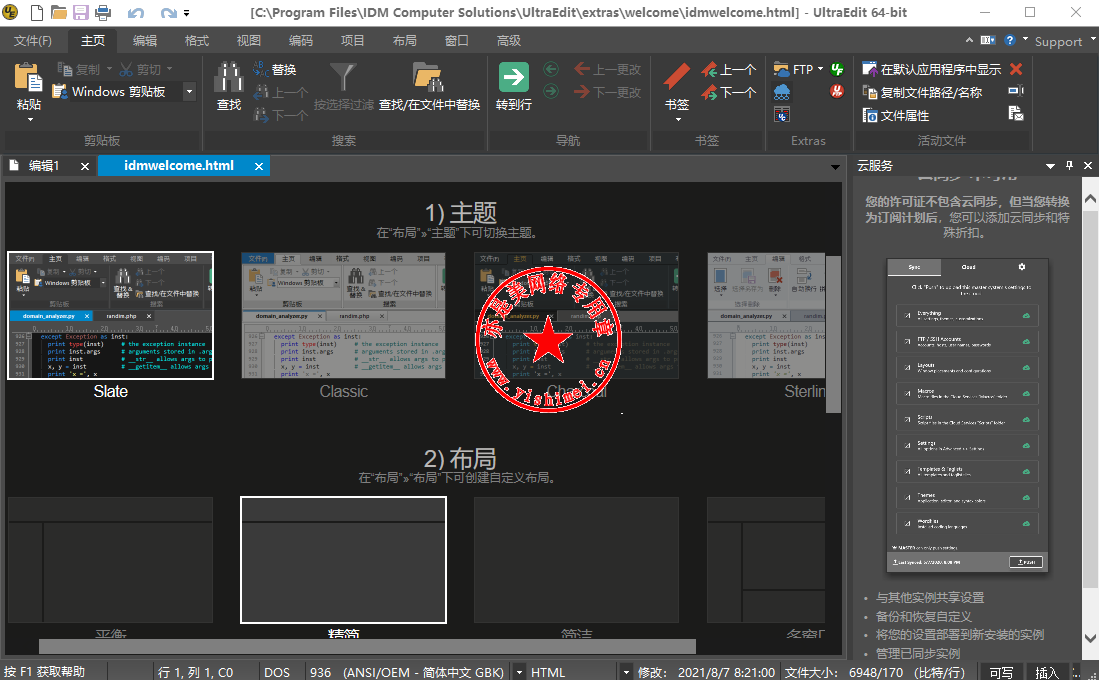
Task: Click the email file icon in 活动文件
Action: tap(1016, 114)
